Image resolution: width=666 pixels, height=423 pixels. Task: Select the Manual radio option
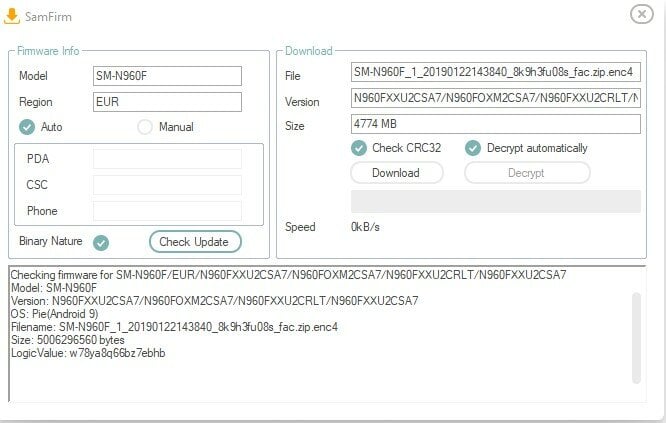145,127
